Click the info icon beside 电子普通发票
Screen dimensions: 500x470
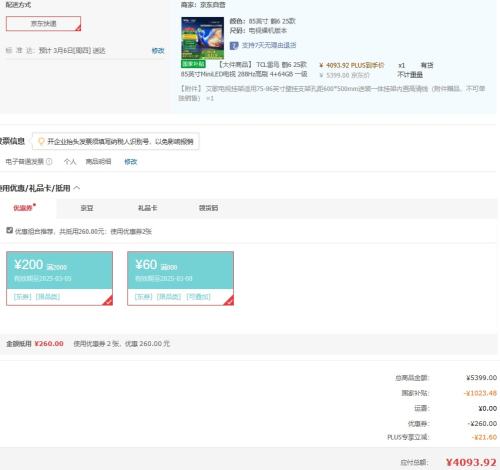tap(49, 162)
